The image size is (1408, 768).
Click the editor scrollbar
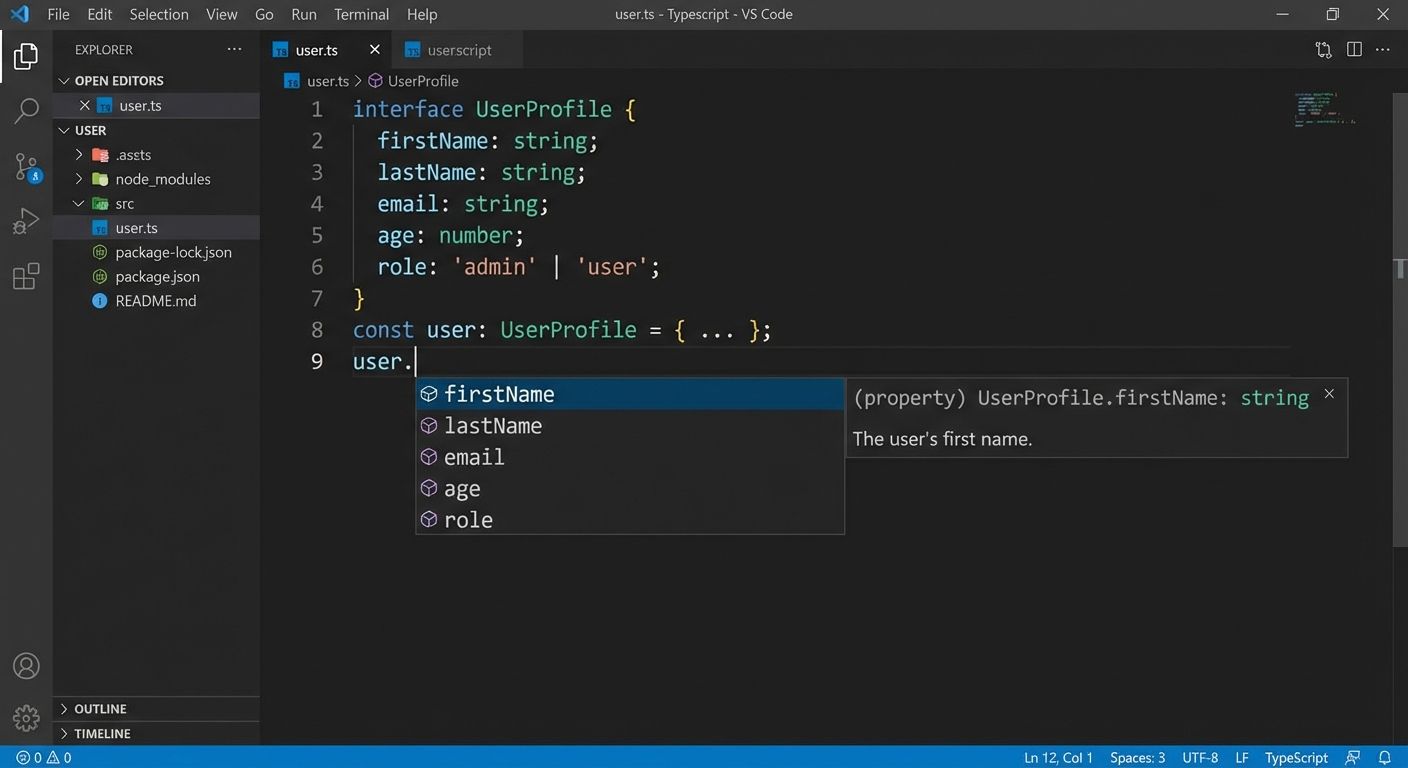point(1399,268)
